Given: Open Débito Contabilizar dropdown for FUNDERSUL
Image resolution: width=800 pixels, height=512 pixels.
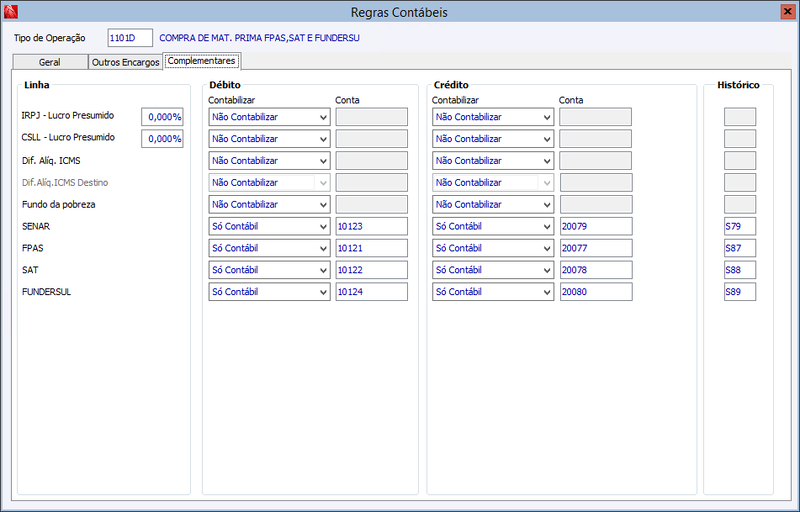Looking at the screenshot, I should pyautogui.click(x=269, y=292).
